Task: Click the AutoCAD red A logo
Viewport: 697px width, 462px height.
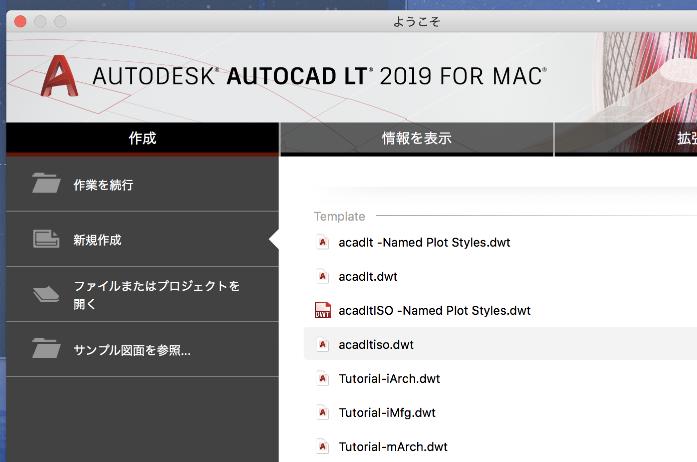Action: click(x=60, y=76)
